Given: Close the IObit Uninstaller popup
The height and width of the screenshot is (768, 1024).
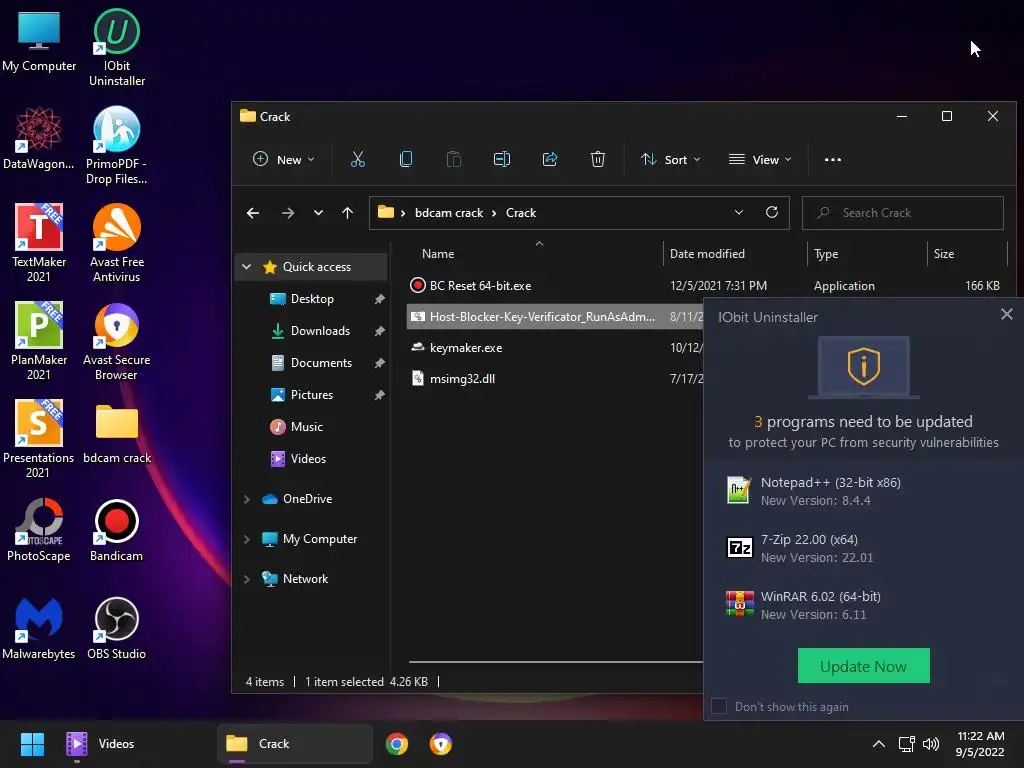Looking at the screenshot, I should coord(1006,314).
